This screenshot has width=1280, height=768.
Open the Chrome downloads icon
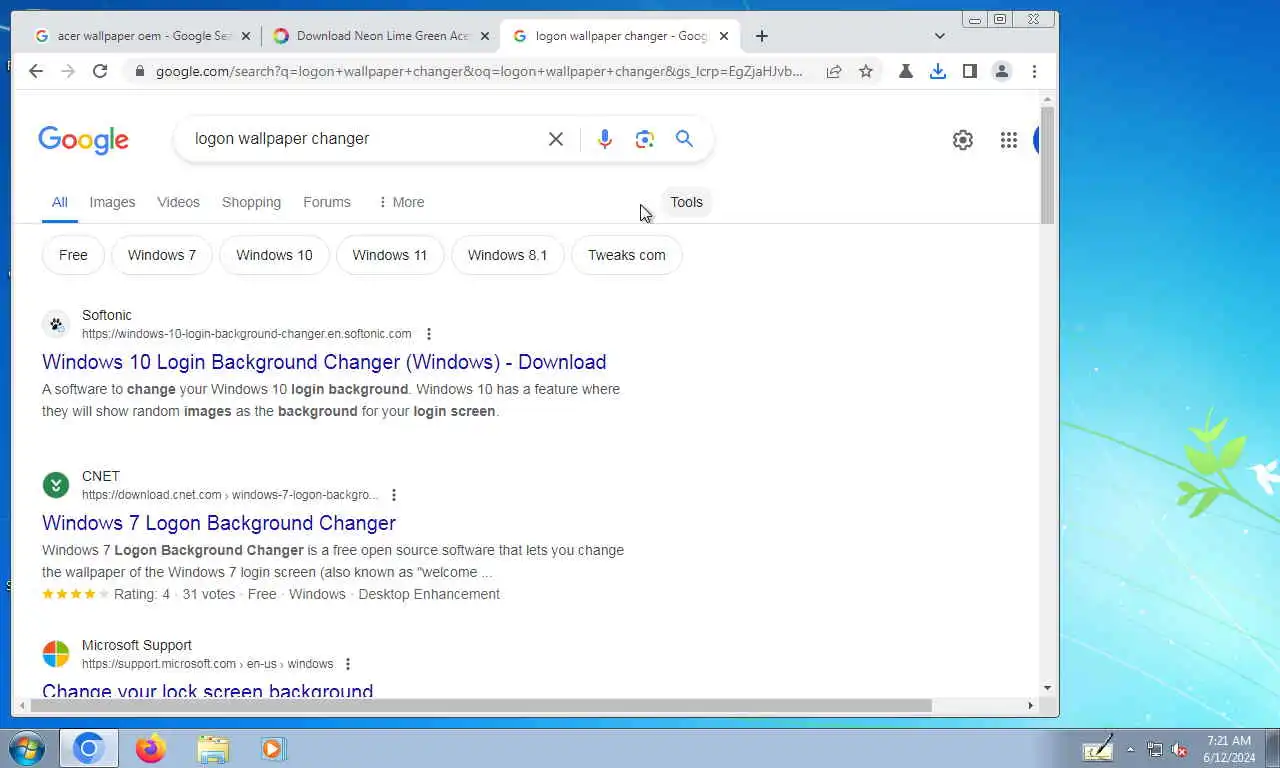tap(938, 71)
